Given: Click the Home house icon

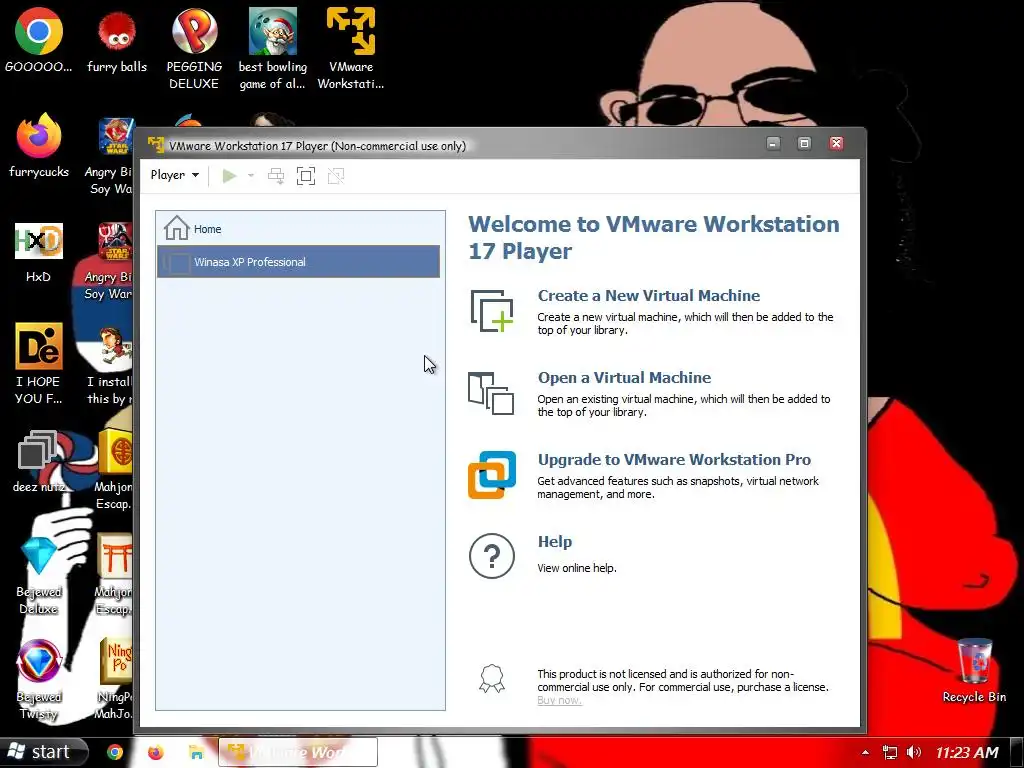Looking at the screenshot, I should click(x=176, y=228).
